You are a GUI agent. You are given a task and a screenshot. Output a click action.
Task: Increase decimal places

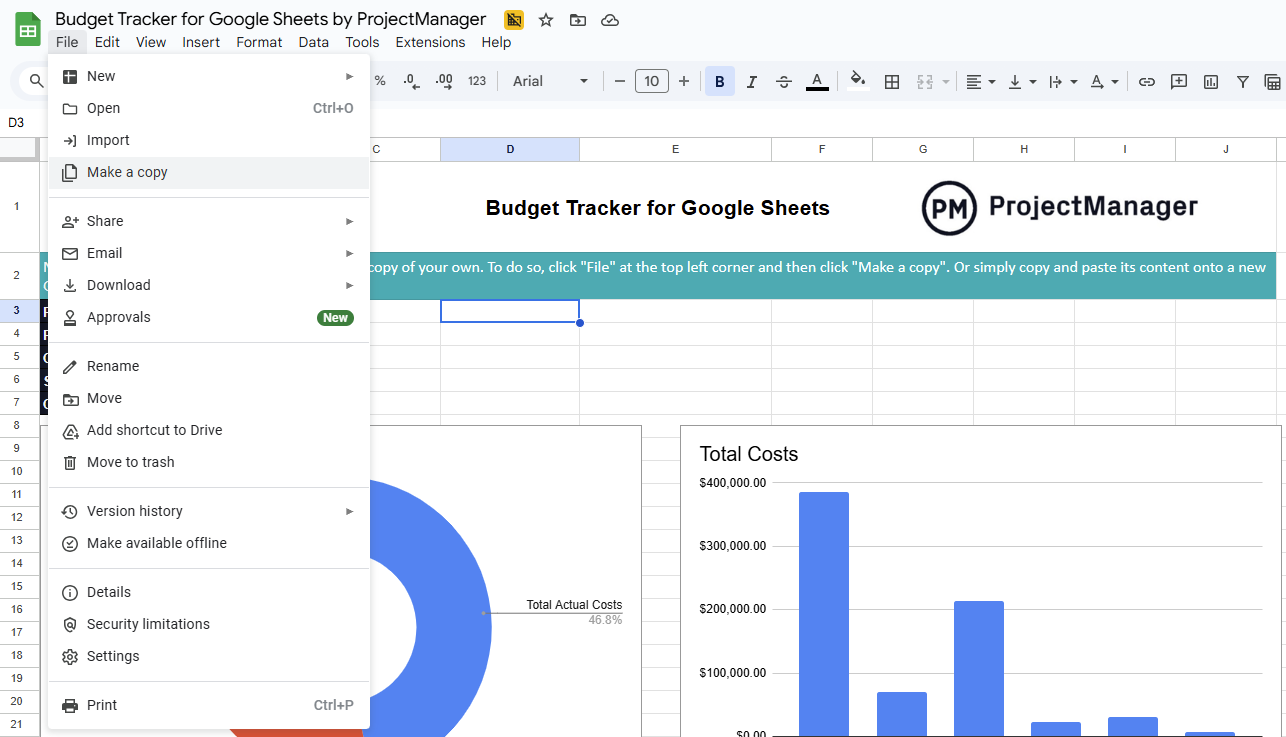click(x=444, y=81)
